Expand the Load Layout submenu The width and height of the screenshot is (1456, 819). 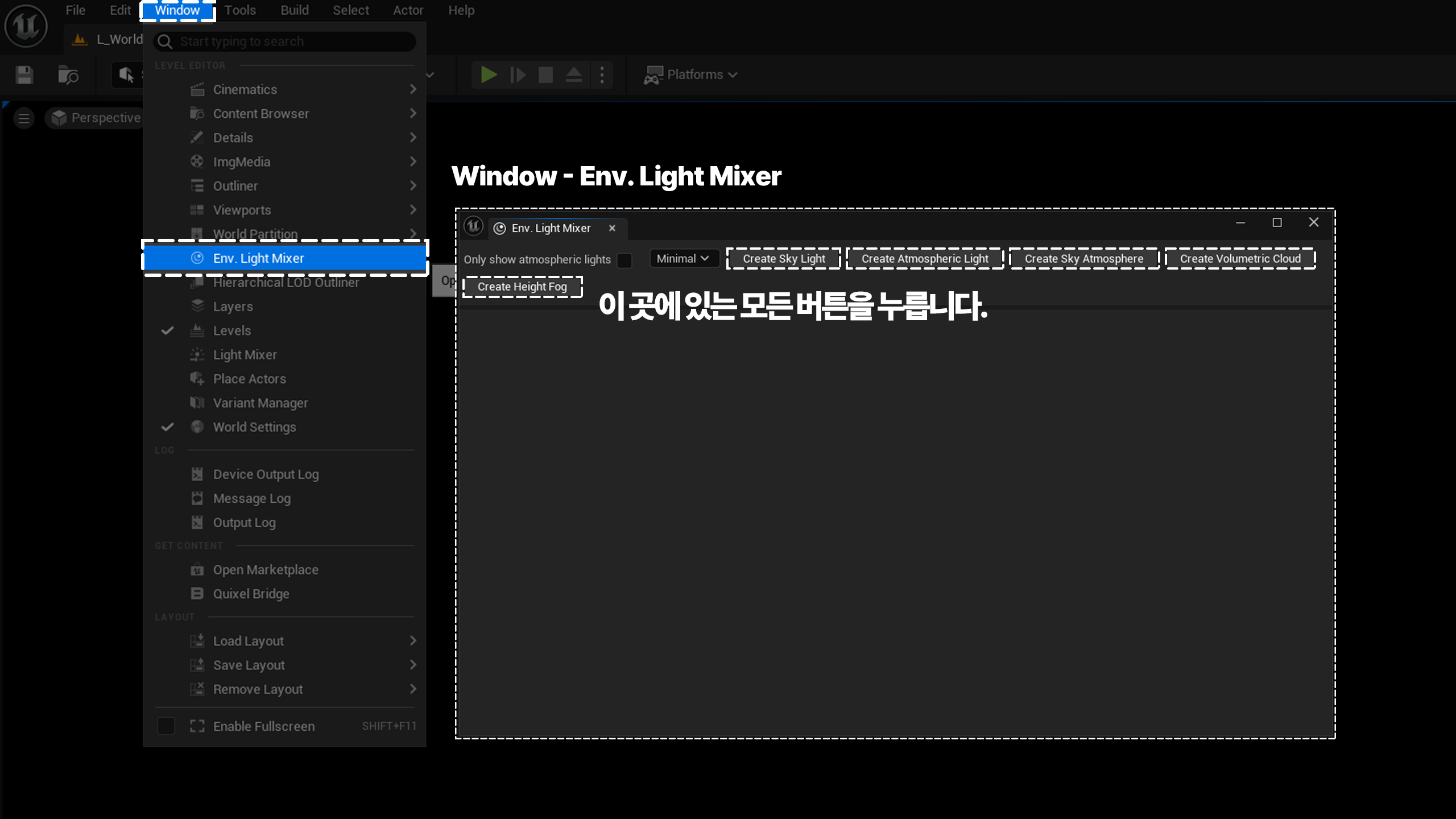point(284,641)
